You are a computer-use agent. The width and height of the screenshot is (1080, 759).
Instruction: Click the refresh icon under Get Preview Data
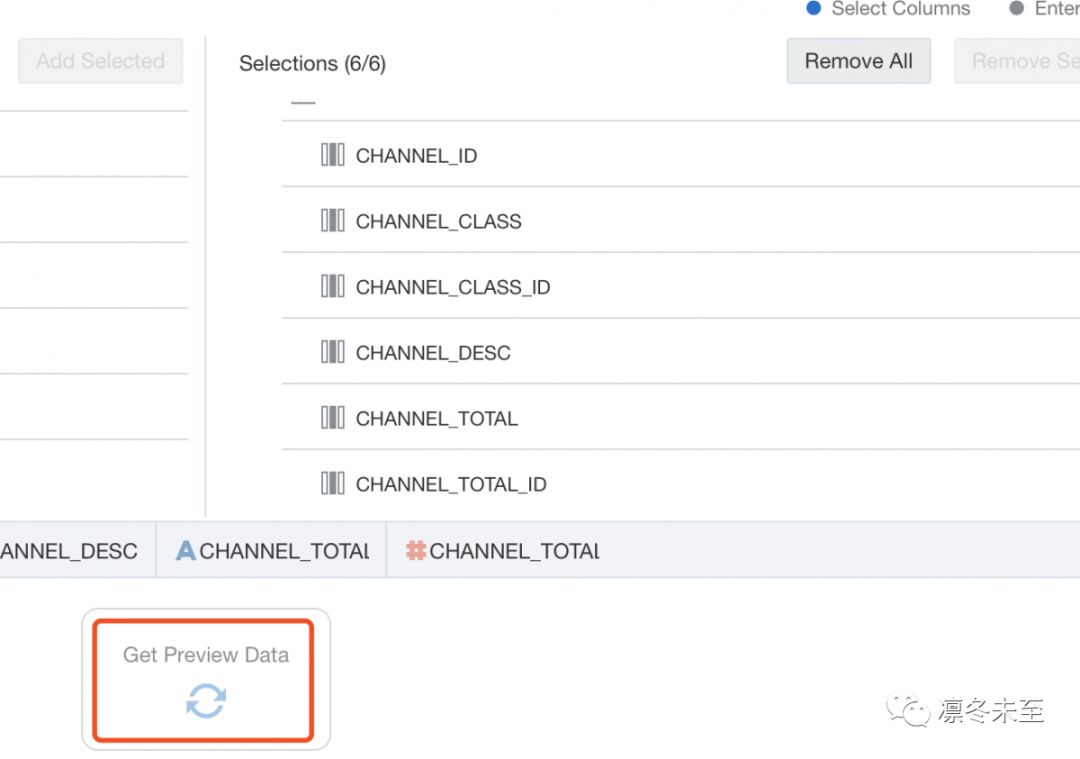tap(206, 701)
